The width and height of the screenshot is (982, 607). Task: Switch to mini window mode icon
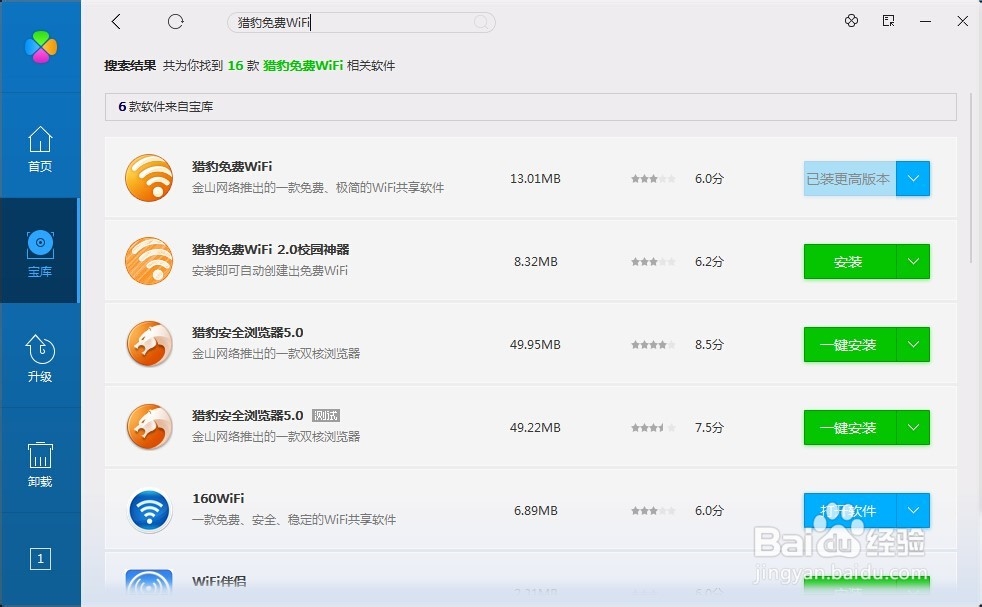(x=888, y=20)
